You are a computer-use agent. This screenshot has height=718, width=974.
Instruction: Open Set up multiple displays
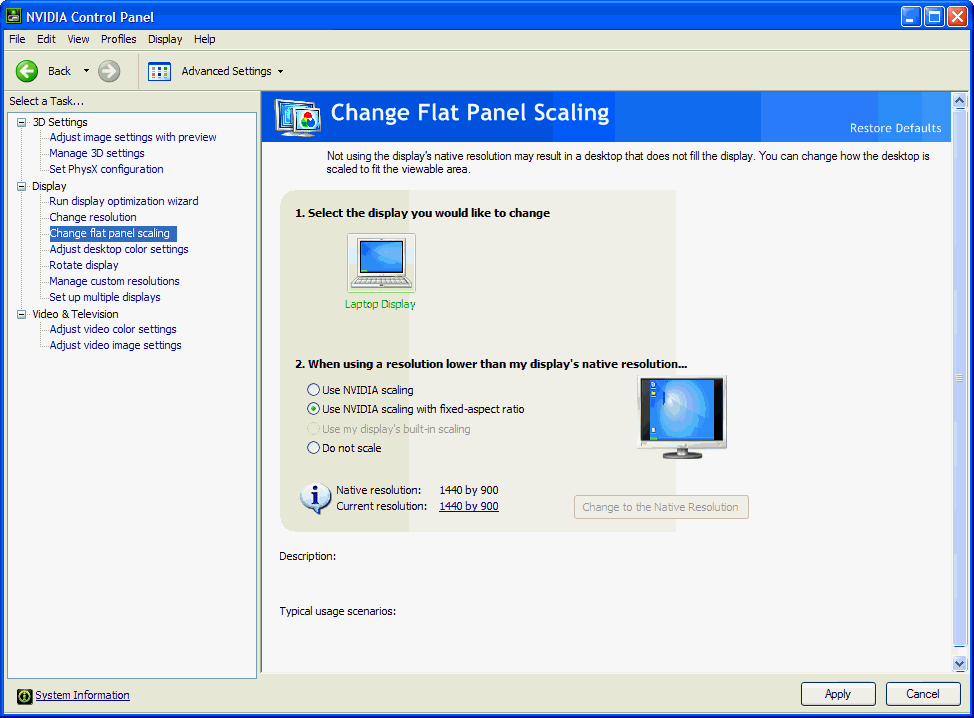click(x=105, y=298)
